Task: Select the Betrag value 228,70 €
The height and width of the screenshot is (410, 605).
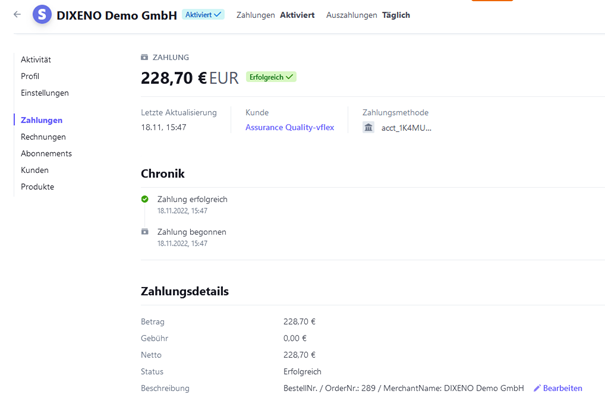Action: [299, 322]
